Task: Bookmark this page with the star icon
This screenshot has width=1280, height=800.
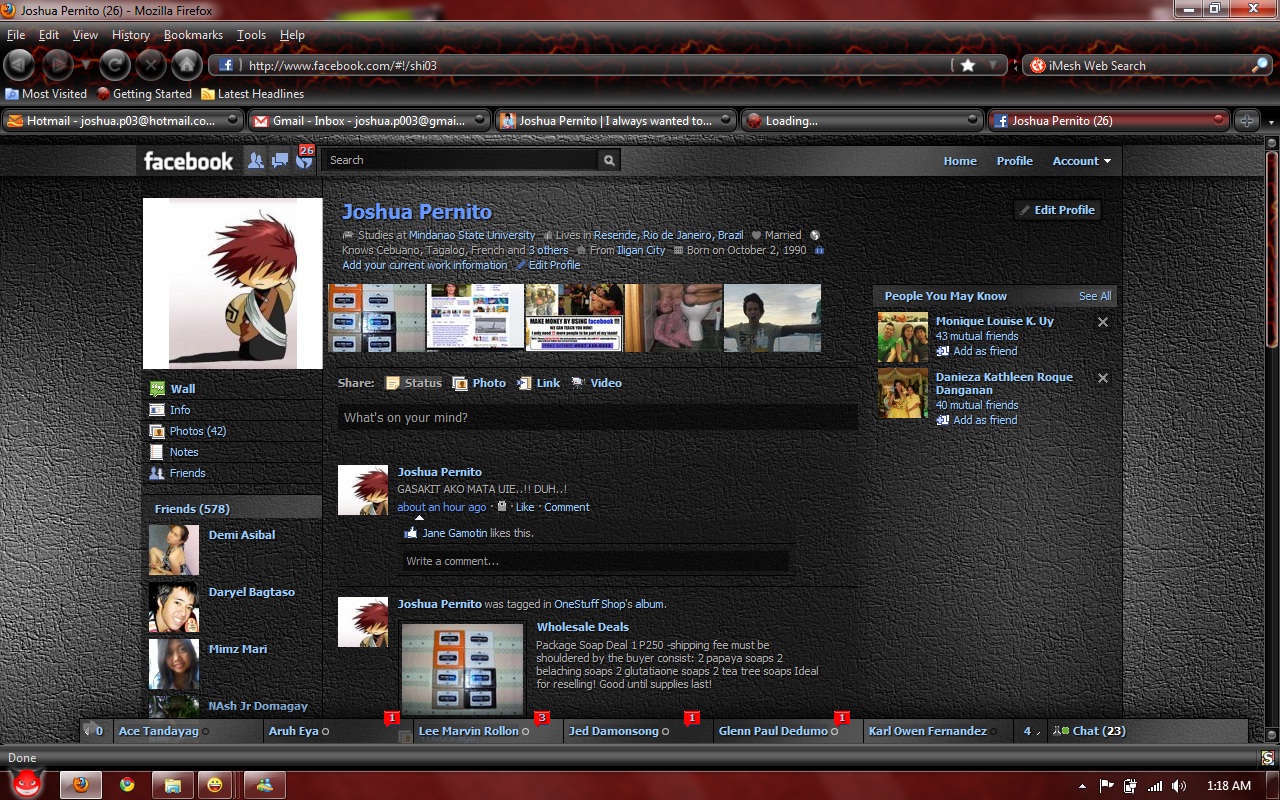Action: 967,65
